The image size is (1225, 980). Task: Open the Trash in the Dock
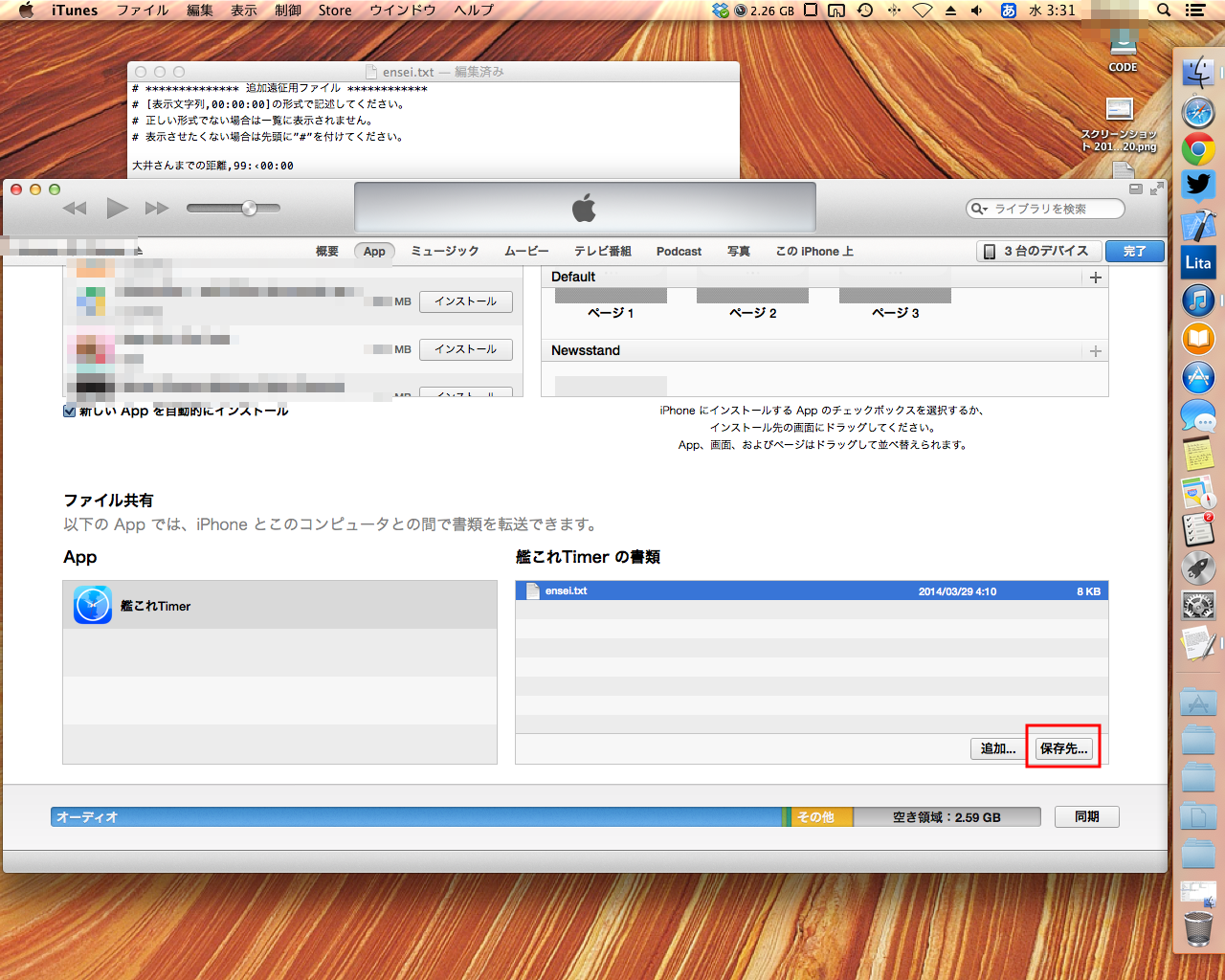(1198, 927)
